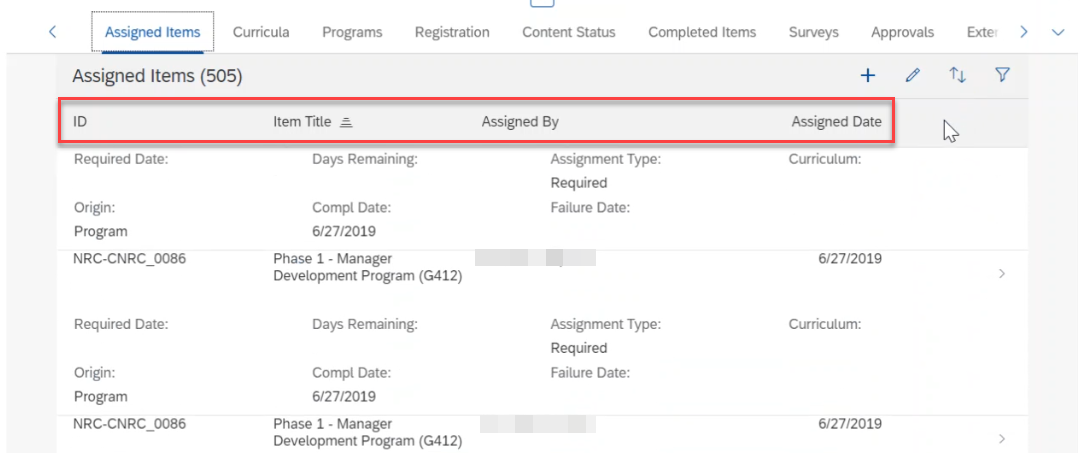The width and height of the screenshot is (1080, 453).
Task: Open the Content Status tab
Action: [569, 32]
